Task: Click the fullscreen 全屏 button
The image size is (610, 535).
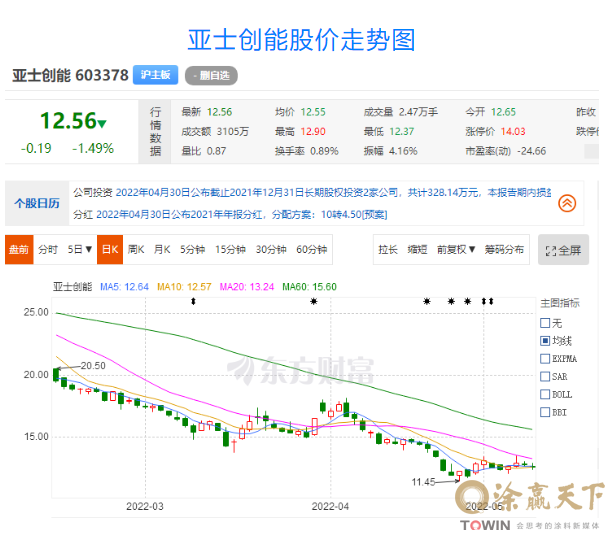Action: pos(563,250)
